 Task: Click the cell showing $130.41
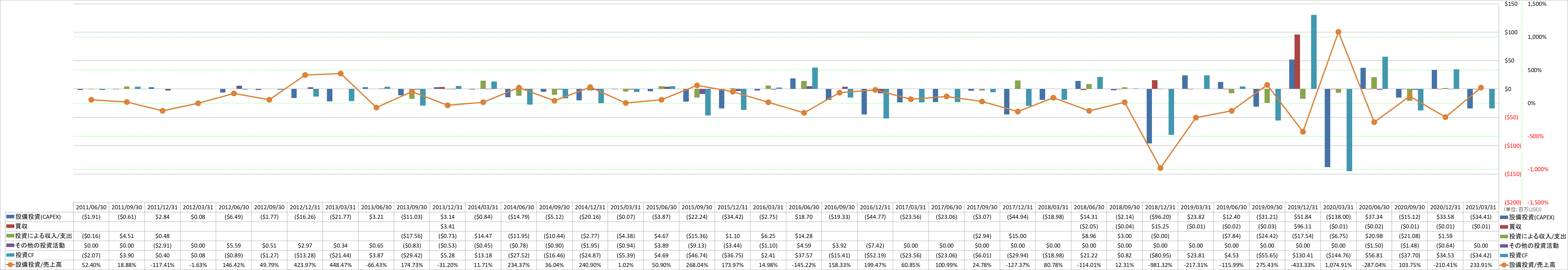pyautogui.click(x=1303, y=255)
